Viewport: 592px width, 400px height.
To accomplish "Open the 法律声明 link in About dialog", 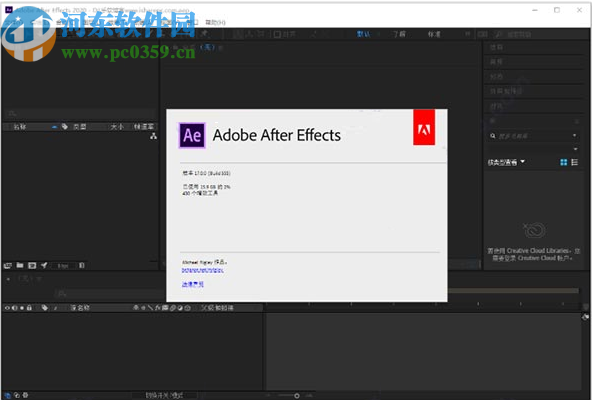I will 193,284.
